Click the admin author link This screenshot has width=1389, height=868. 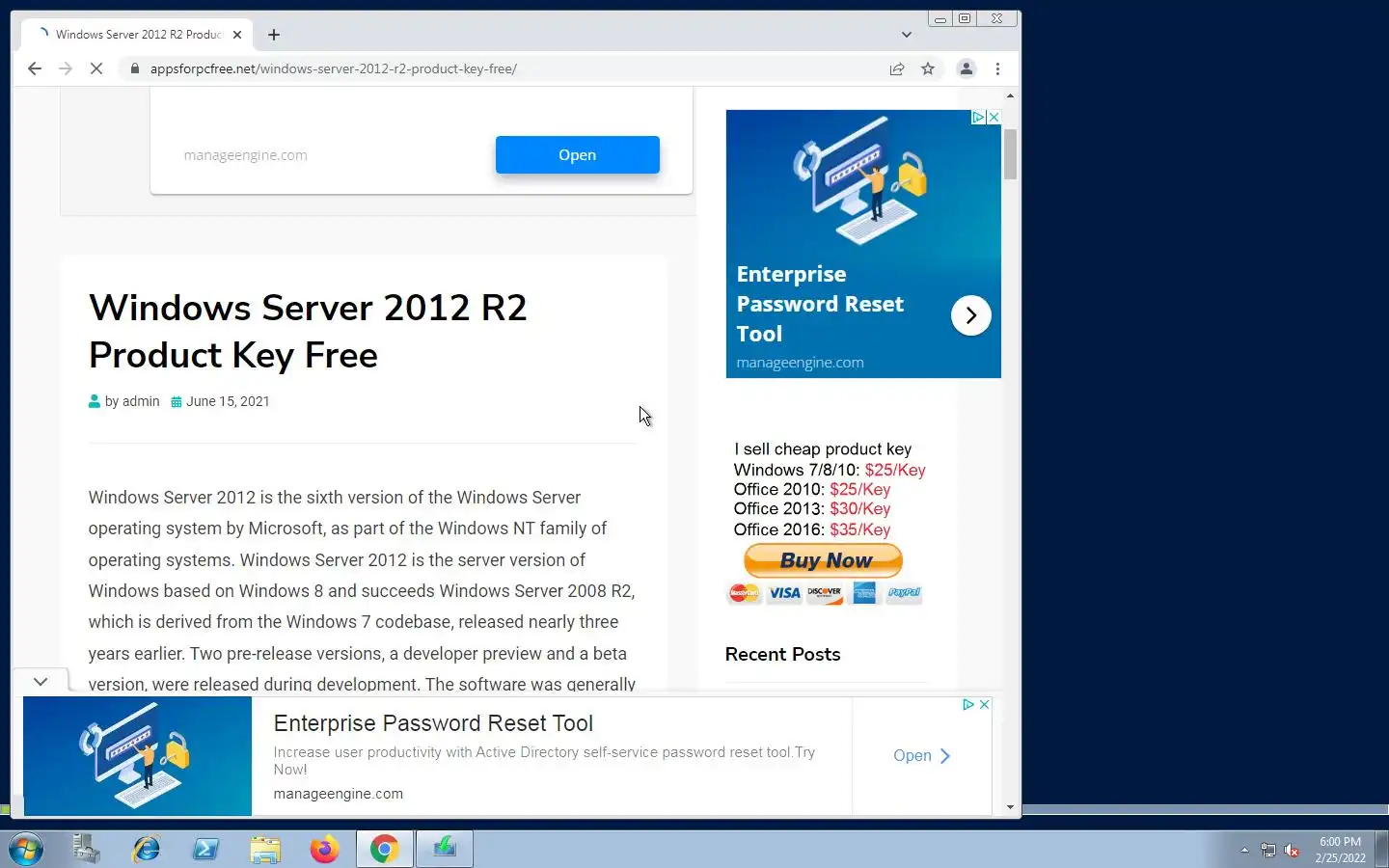coord(141,401)
